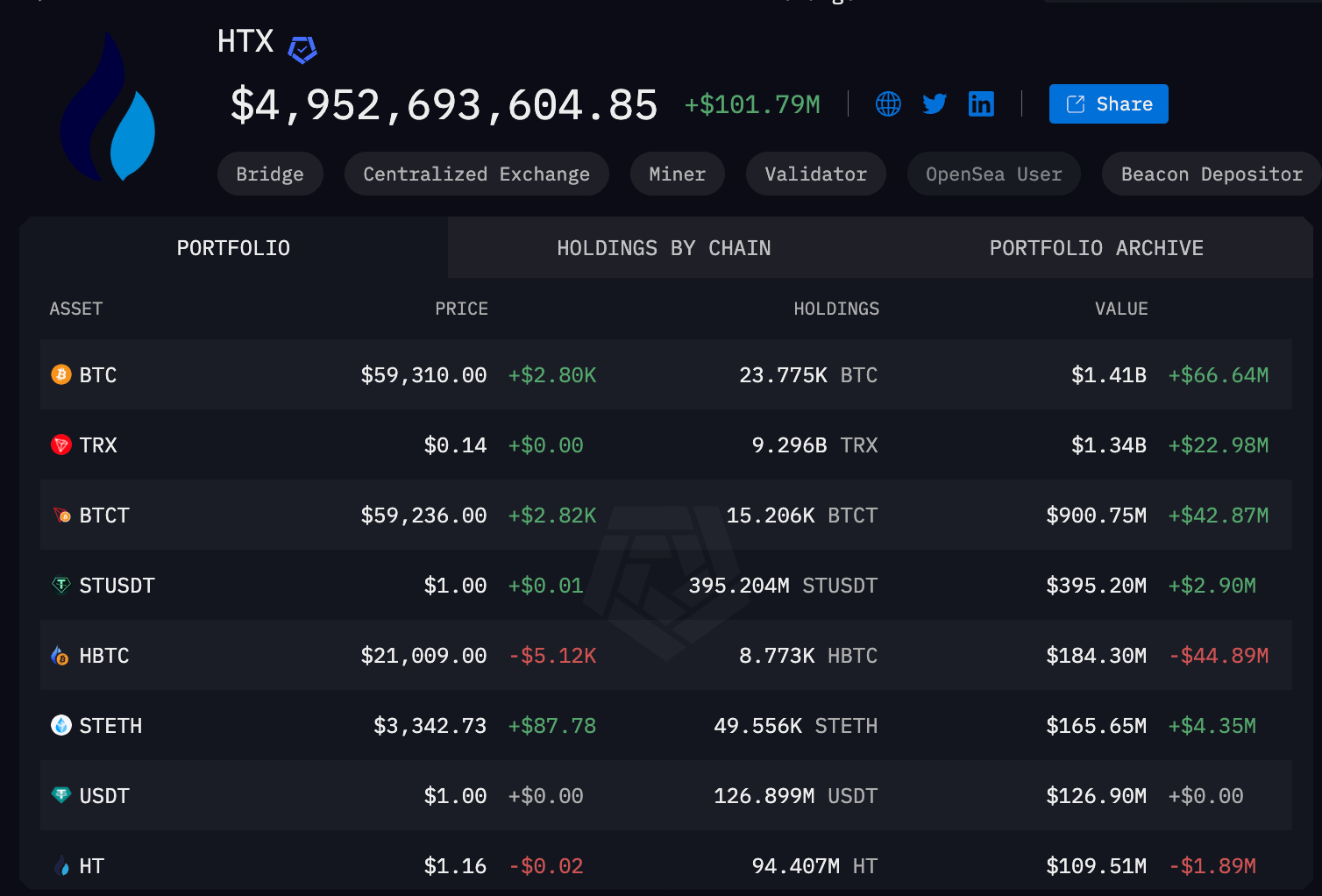Click the BTC coin icon
This screenshot has height=896, width=1322.
[61, 375]
